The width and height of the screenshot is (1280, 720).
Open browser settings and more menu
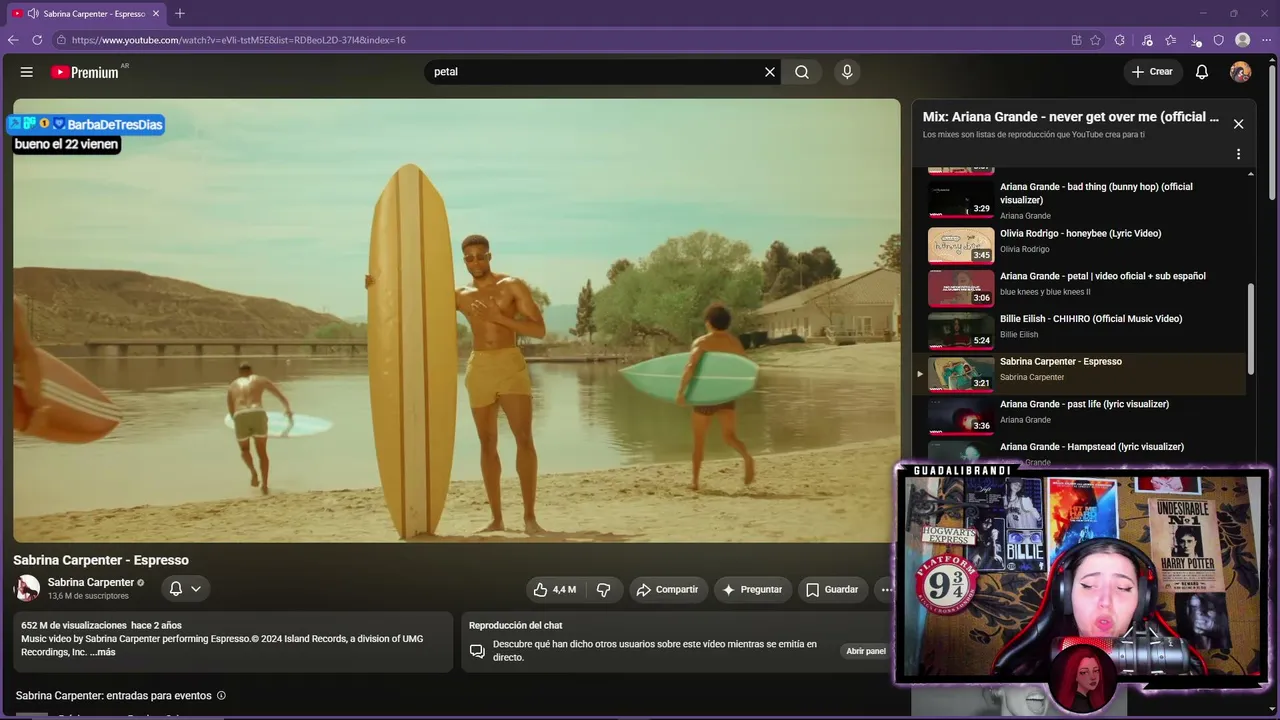1266,40
